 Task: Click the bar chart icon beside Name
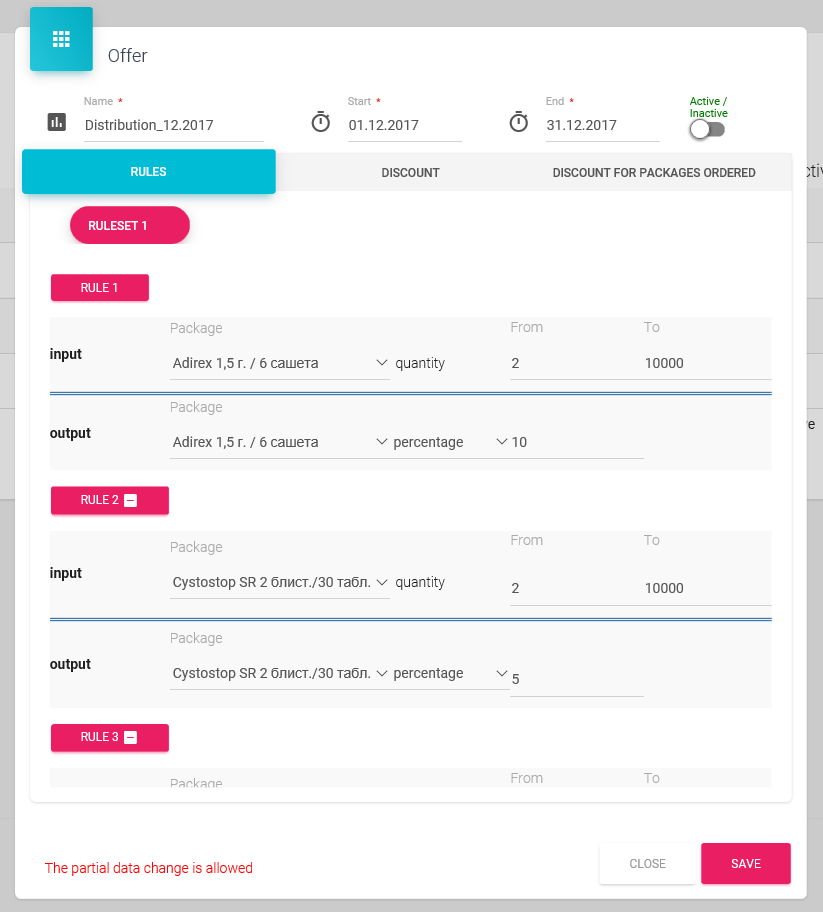[57, 122]
